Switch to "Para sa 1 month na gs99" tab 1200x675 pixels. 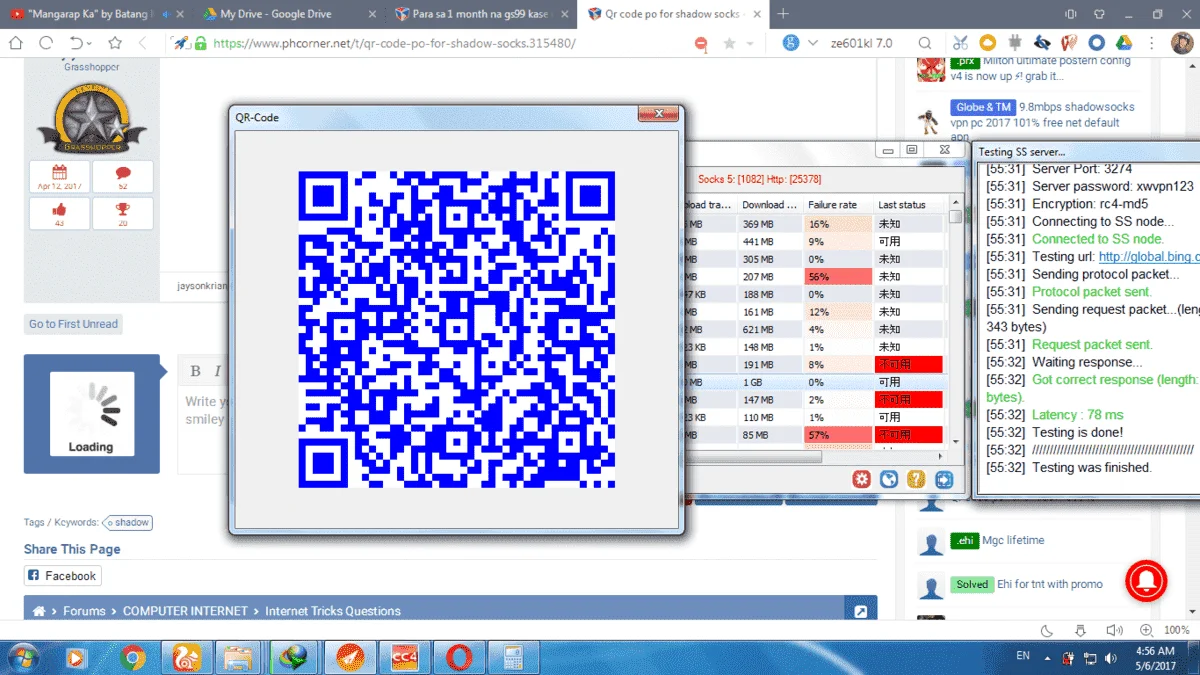[483, 14]
